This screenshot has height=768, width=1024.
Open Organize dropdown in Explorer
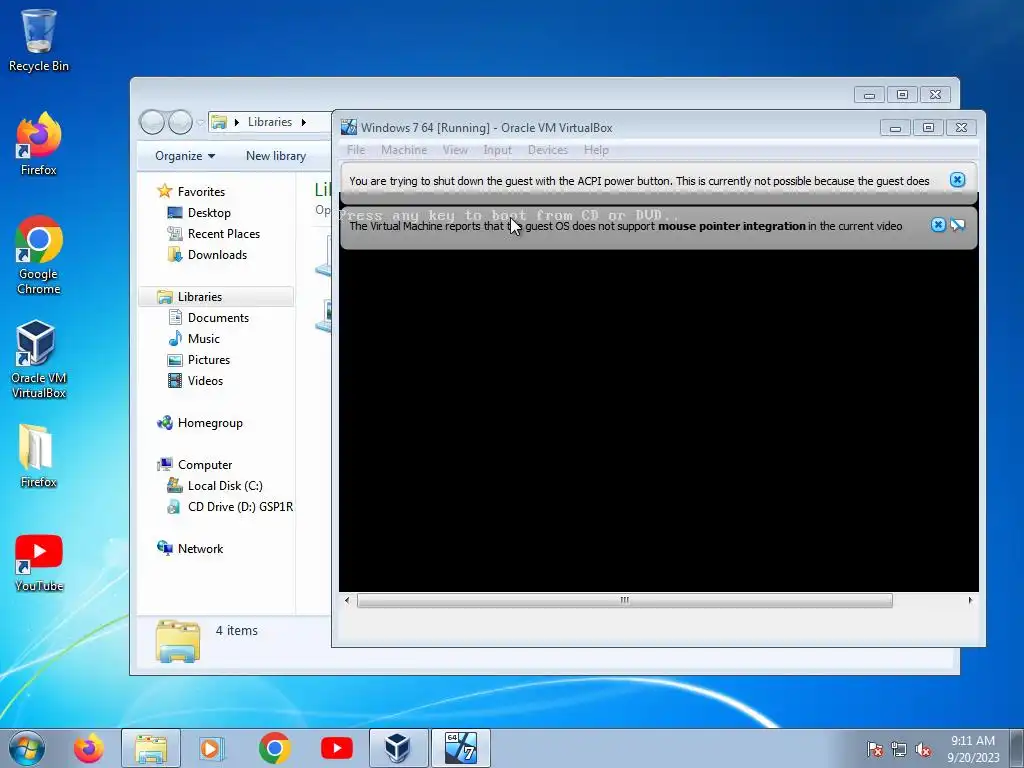click(185, 156)
